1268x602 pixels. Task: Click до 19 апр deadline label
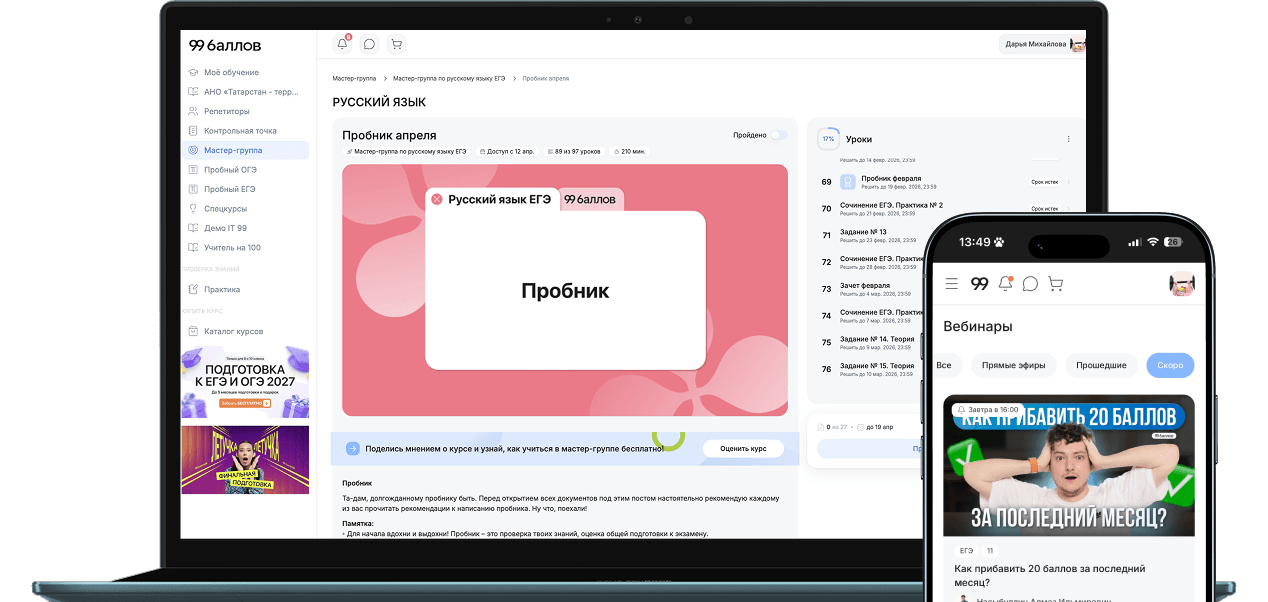[x=881, y=427]
